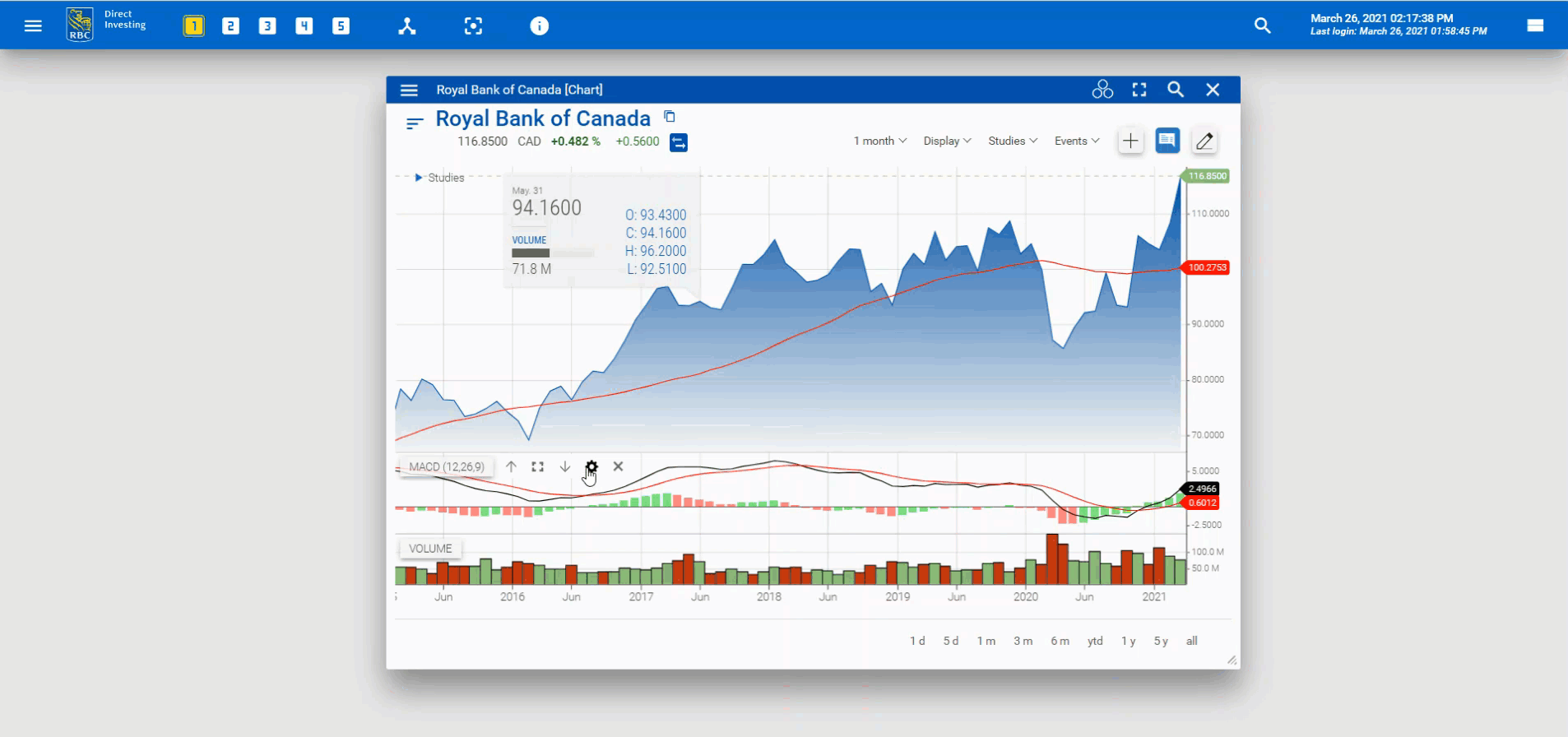Switch to workspace 3

click(267, 26)
